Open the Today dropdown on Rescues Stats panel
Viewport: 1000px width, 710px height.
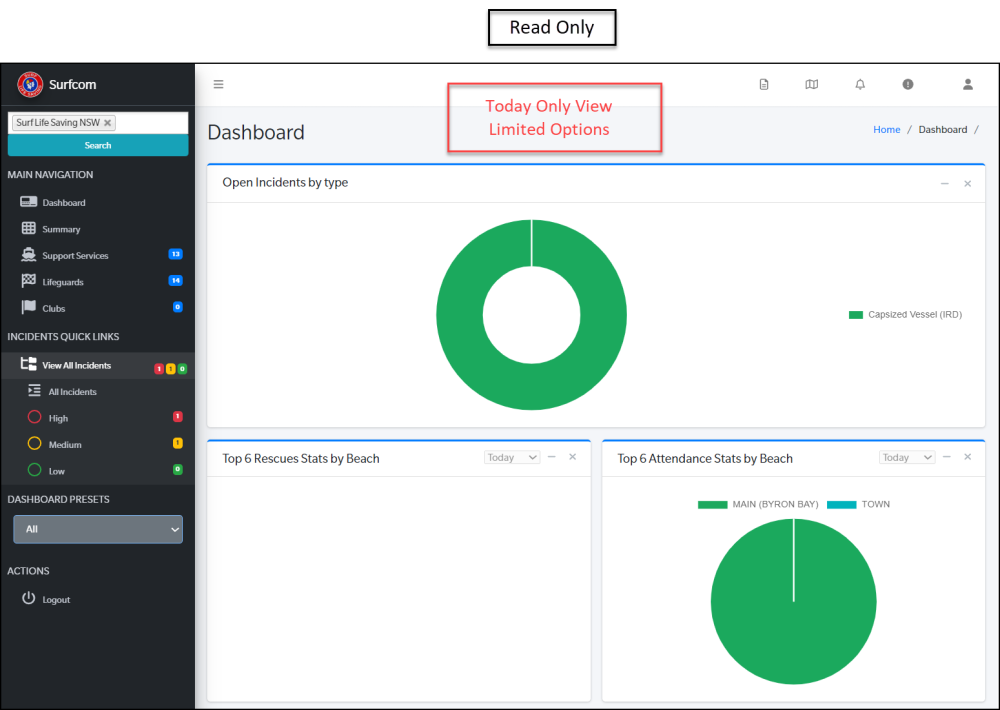point(511,457)
